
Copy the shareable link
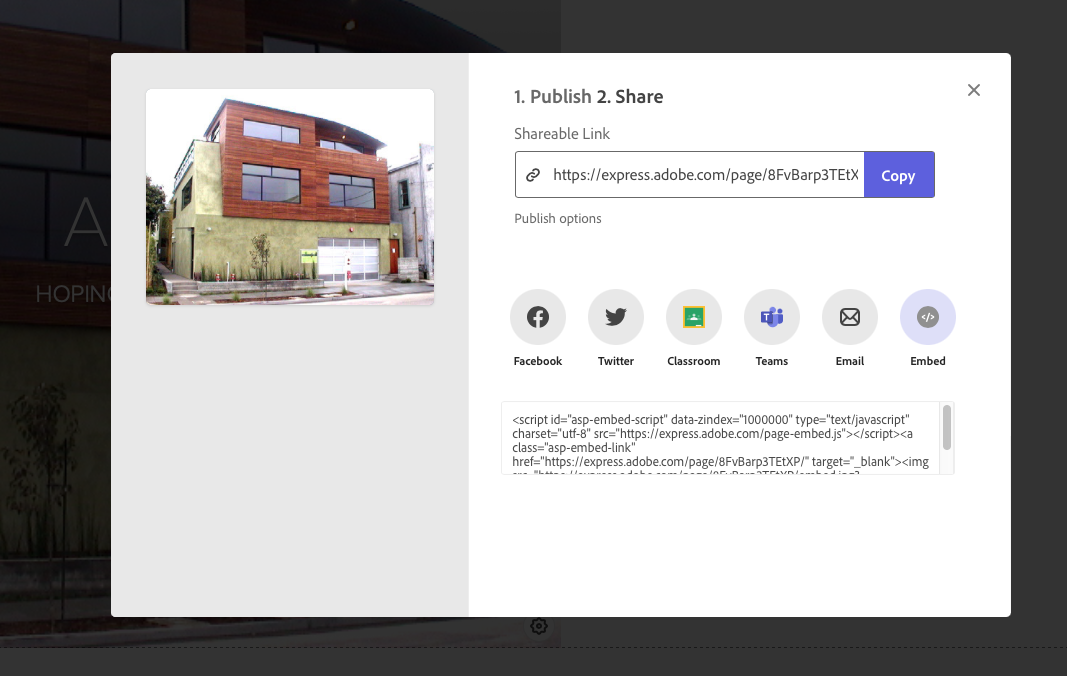click(898, 174)
